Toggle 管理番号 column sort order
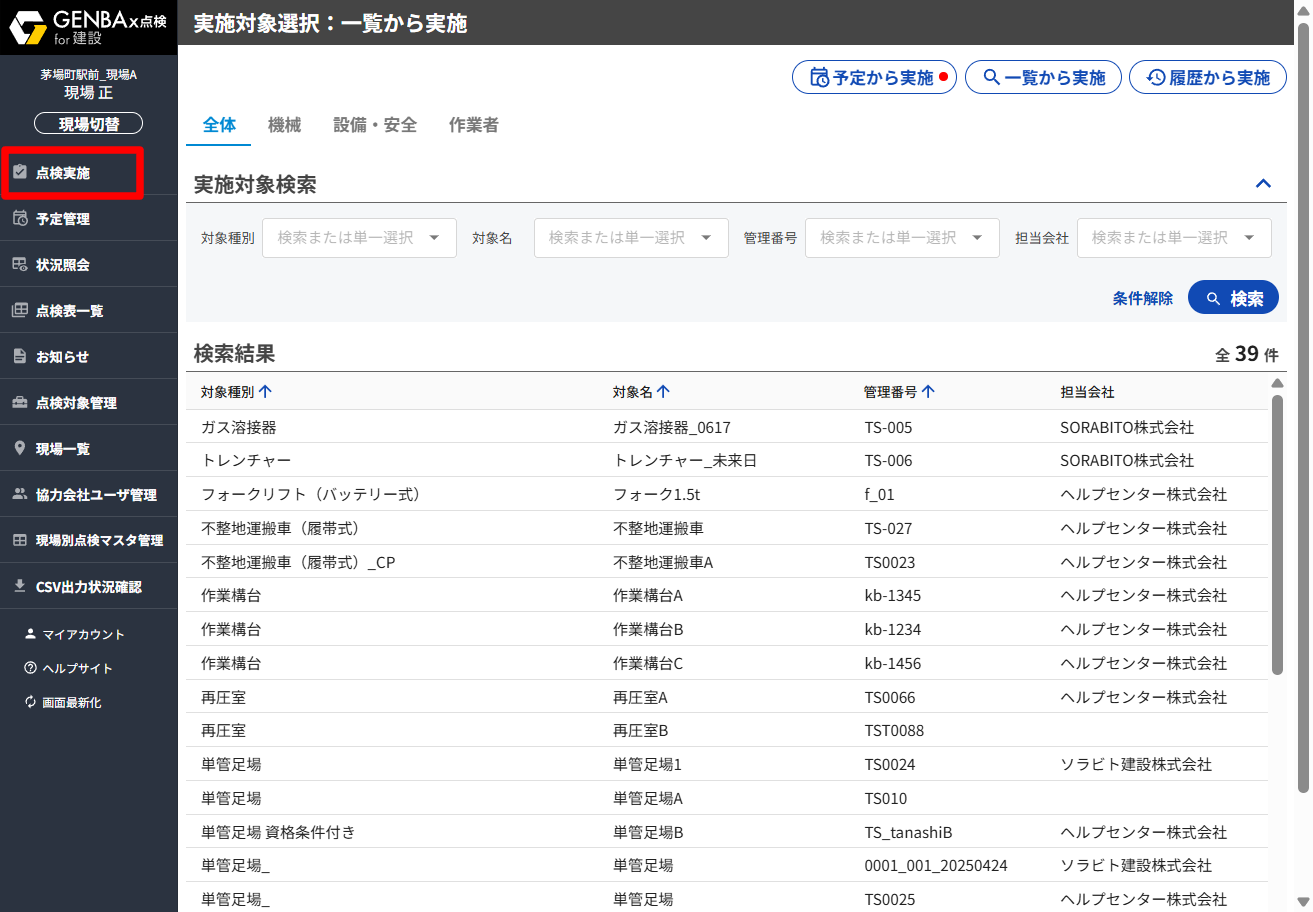The height and width of the screenshot is (912, 1313). point(928,392)
